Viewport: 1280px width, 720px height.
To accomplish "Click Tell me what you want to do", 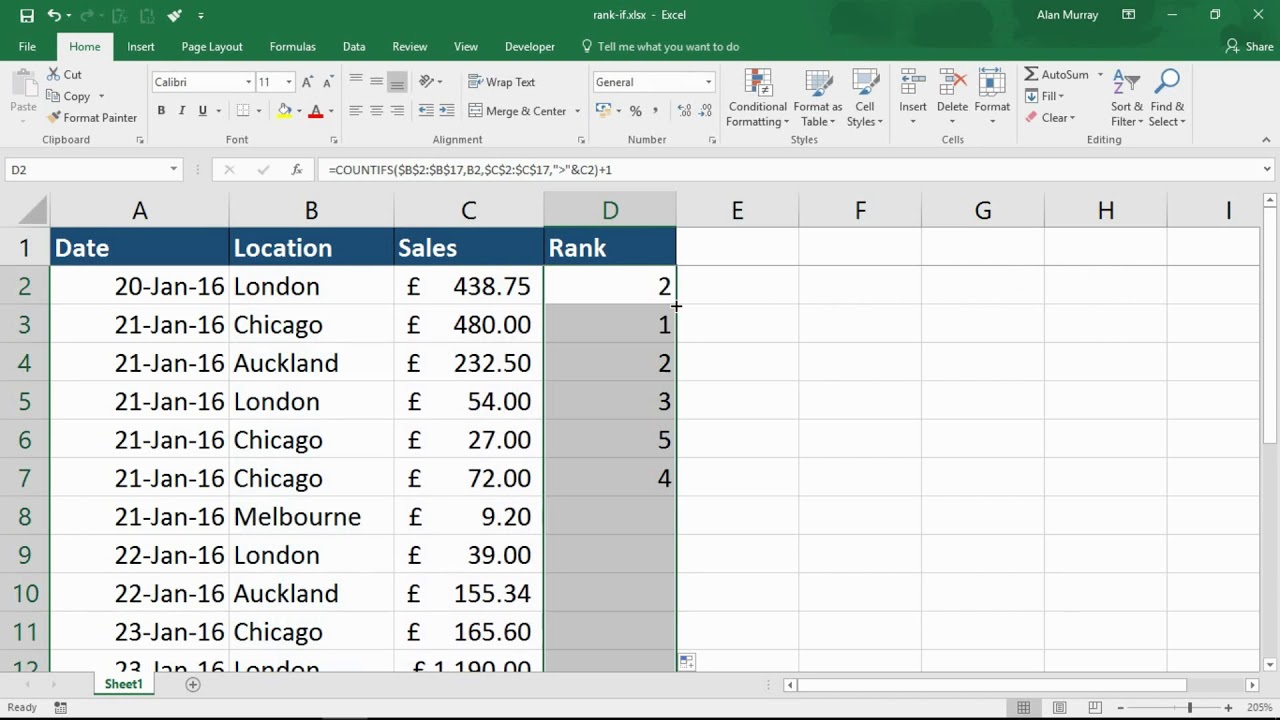I will [x=663, y=46].
